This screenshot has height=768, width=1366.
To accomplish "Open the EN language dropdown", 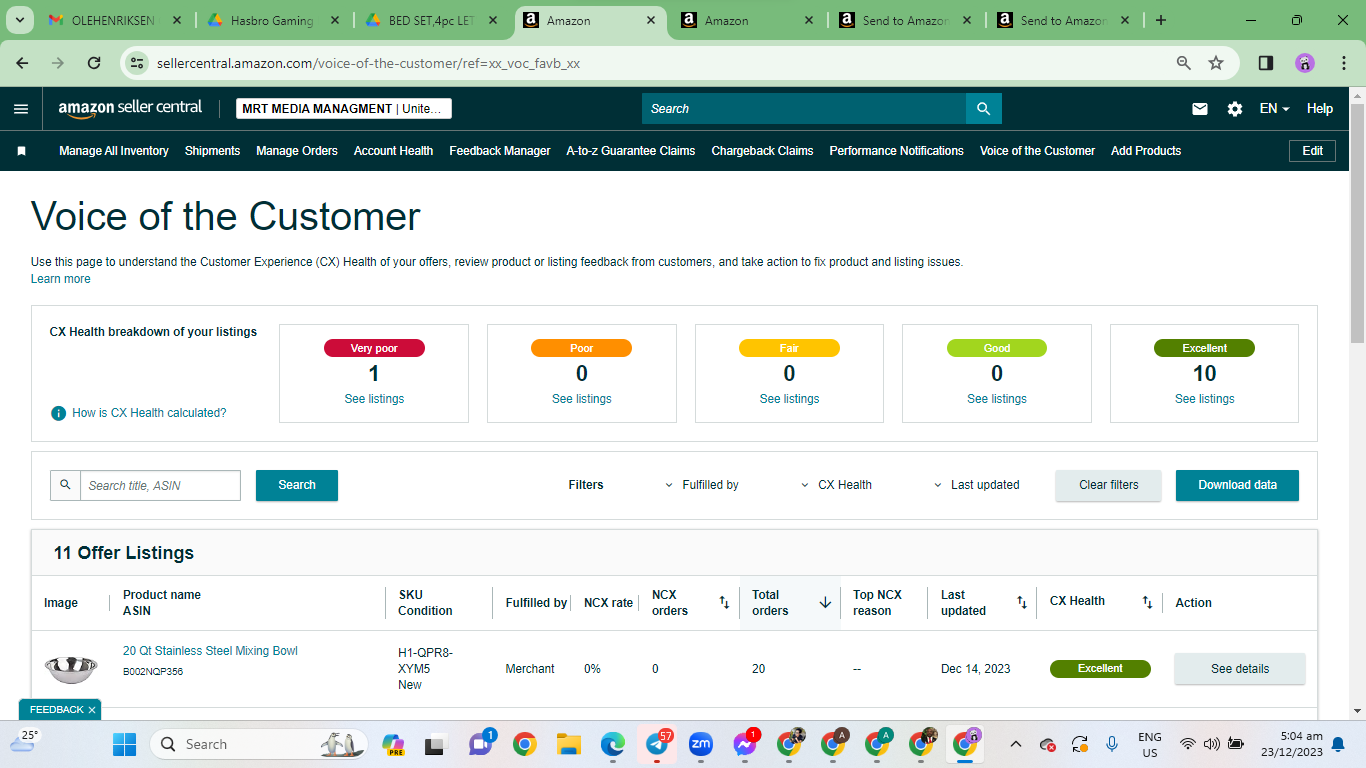I will point(1274,109).
